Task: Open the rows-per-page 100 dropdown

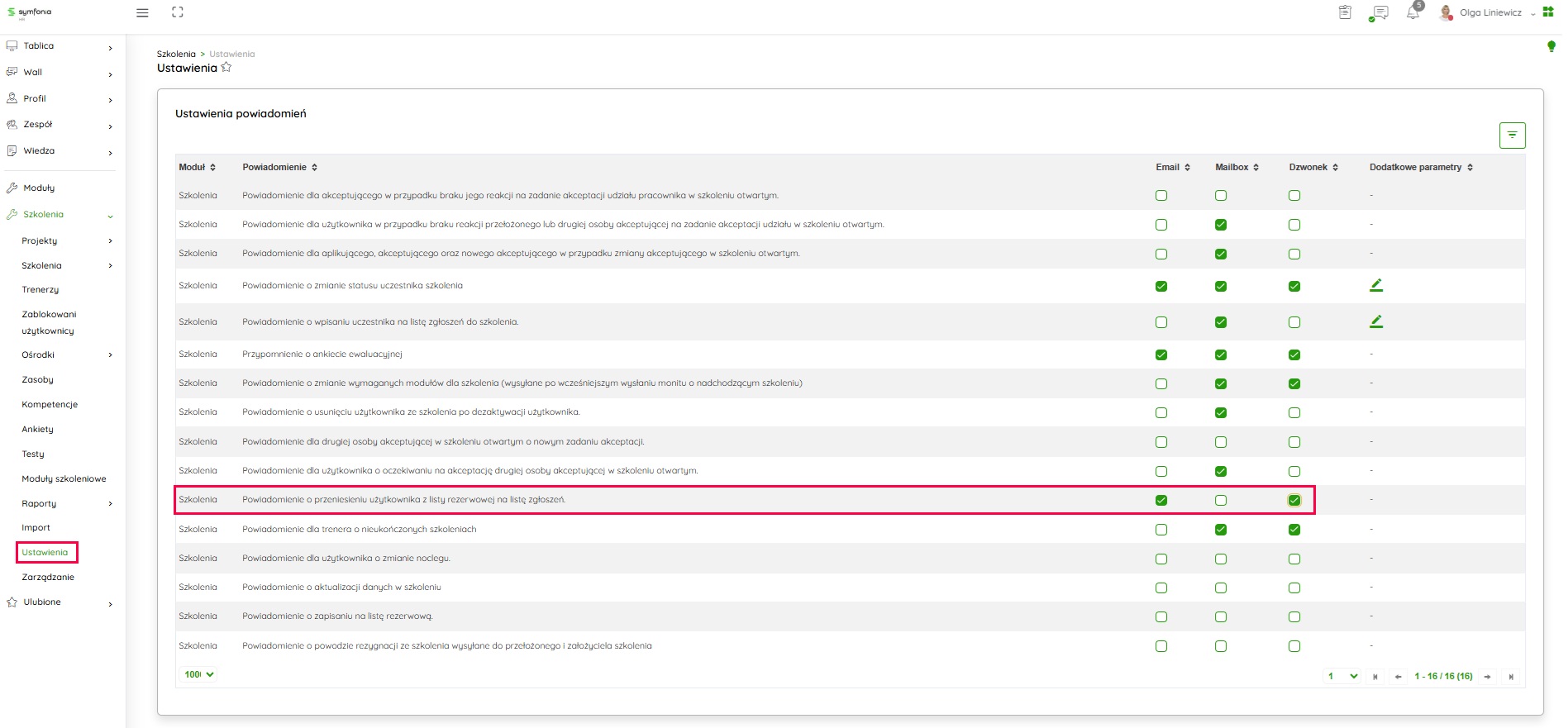Action: (199, 674)
